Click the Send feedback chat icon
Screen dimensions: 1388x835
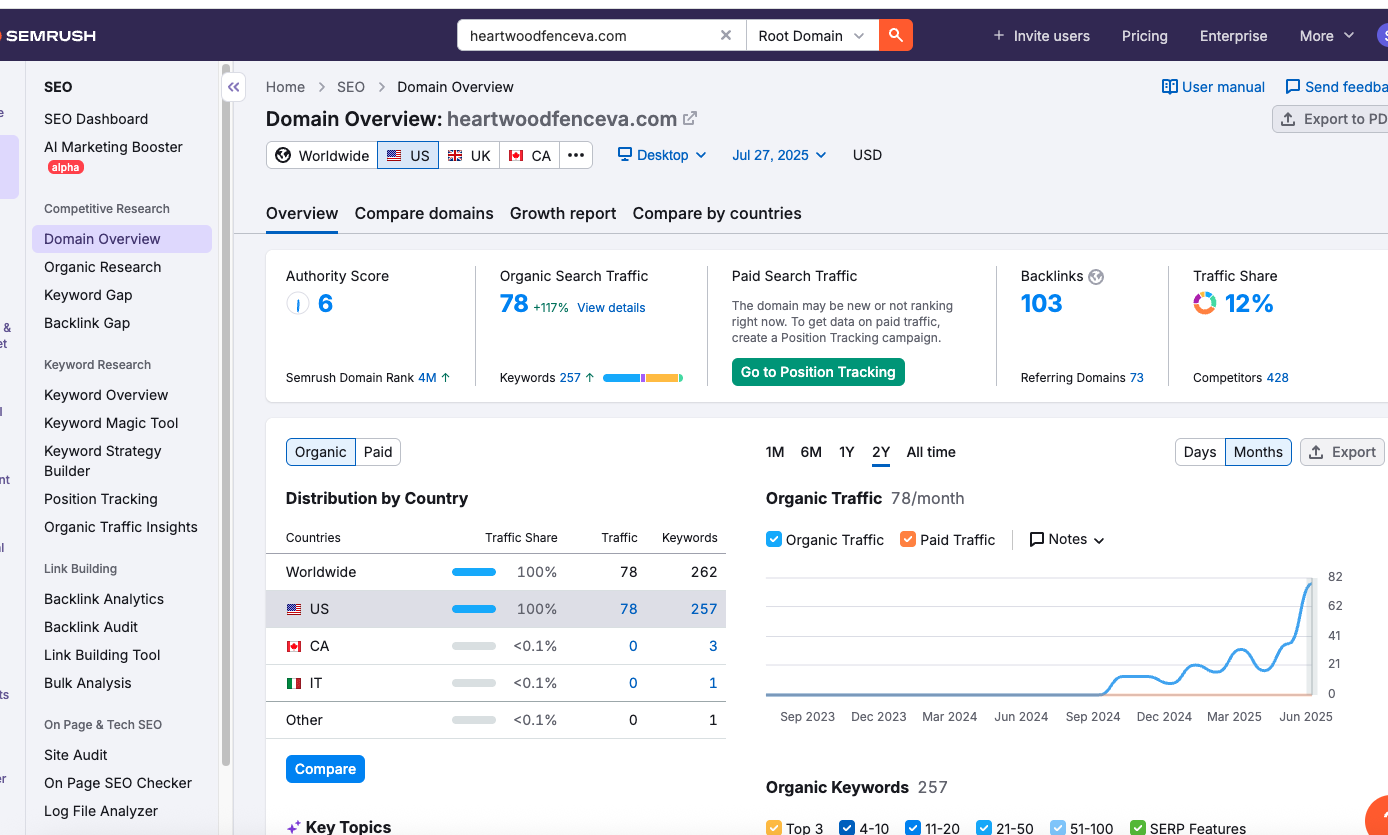pos(1293,87)
